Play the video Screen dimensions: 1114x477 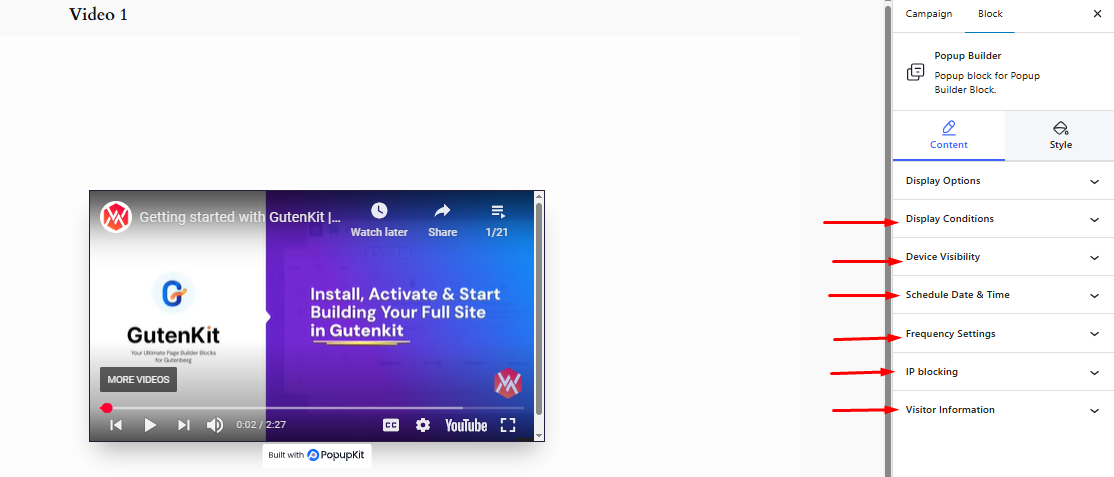pos(150,425)
